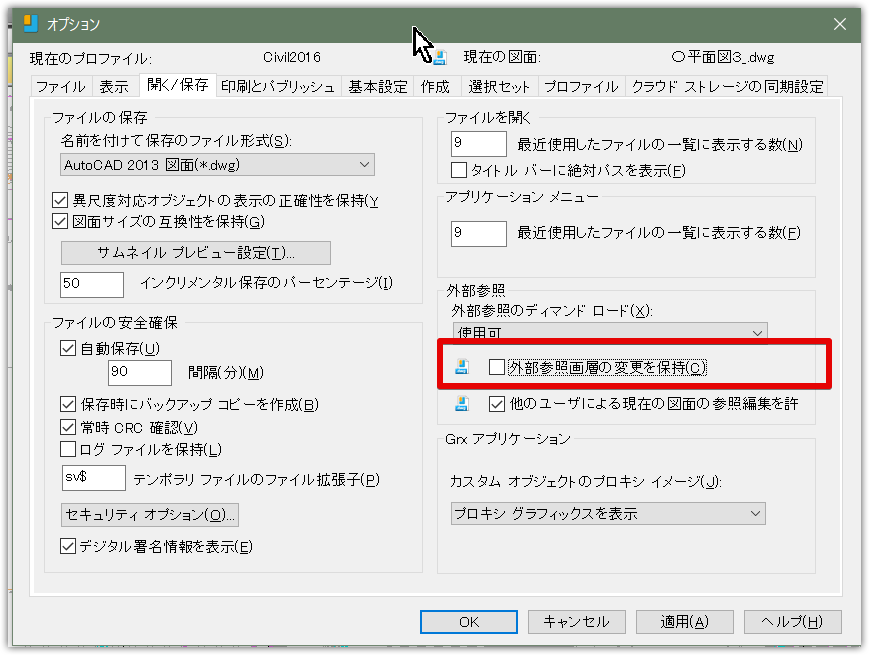Screen dimensions: 869x655
Task: Click アプリケーション メニュー recent files count field
Action: click(x=479, y=233)
